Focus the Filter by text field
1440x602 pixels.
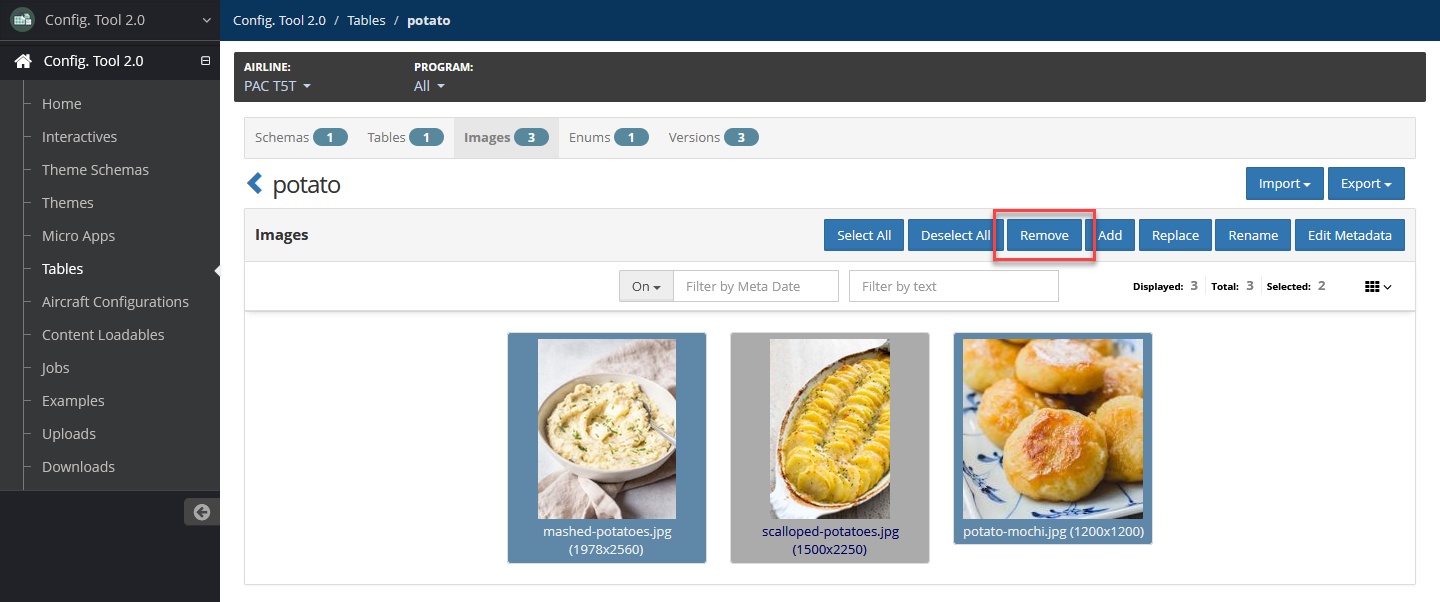coord(954,286)
